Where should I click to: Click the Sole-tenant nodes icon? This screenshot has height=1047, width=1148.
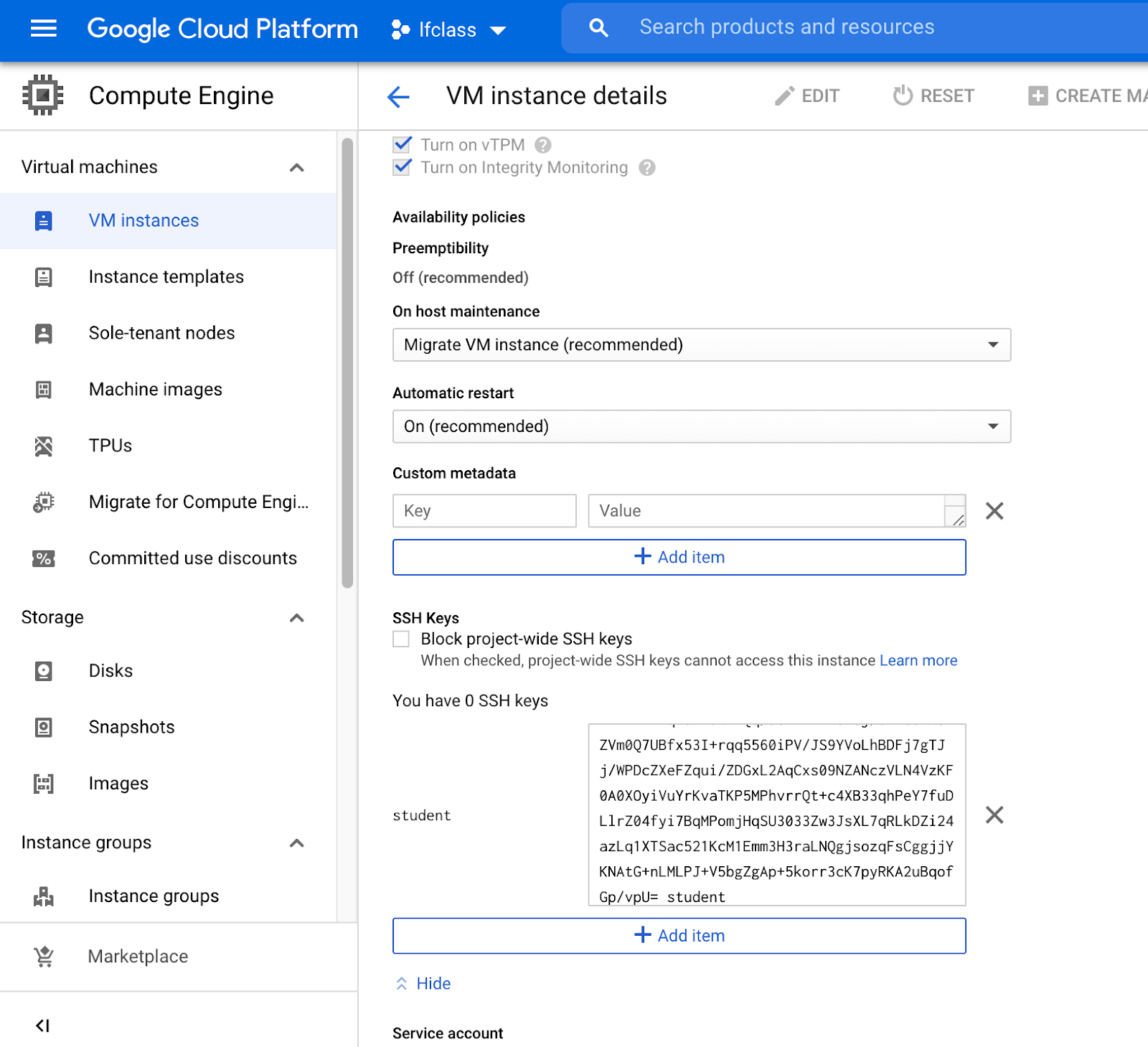point(44,333)
